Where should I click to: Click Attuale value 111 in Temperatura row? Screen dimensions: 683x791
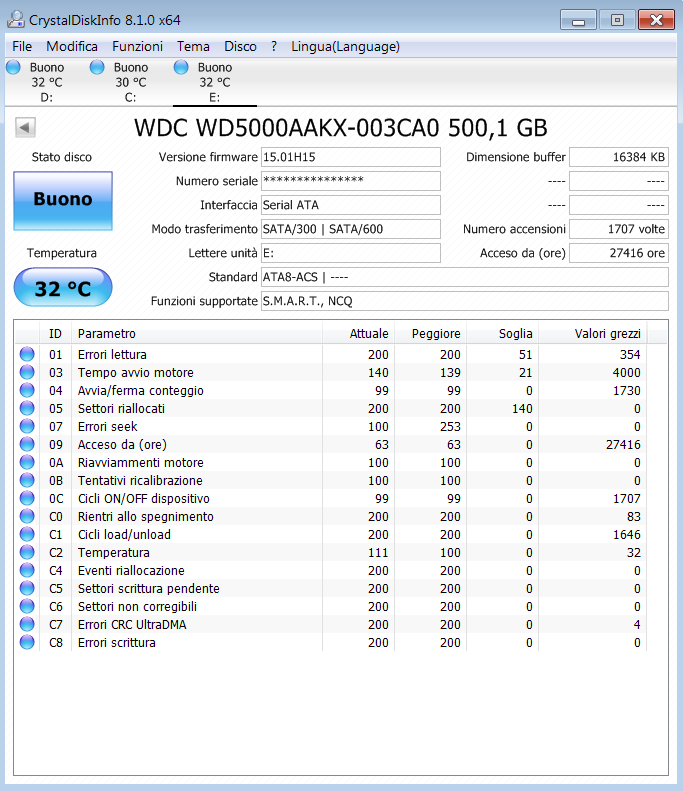[x=378, y=553]
